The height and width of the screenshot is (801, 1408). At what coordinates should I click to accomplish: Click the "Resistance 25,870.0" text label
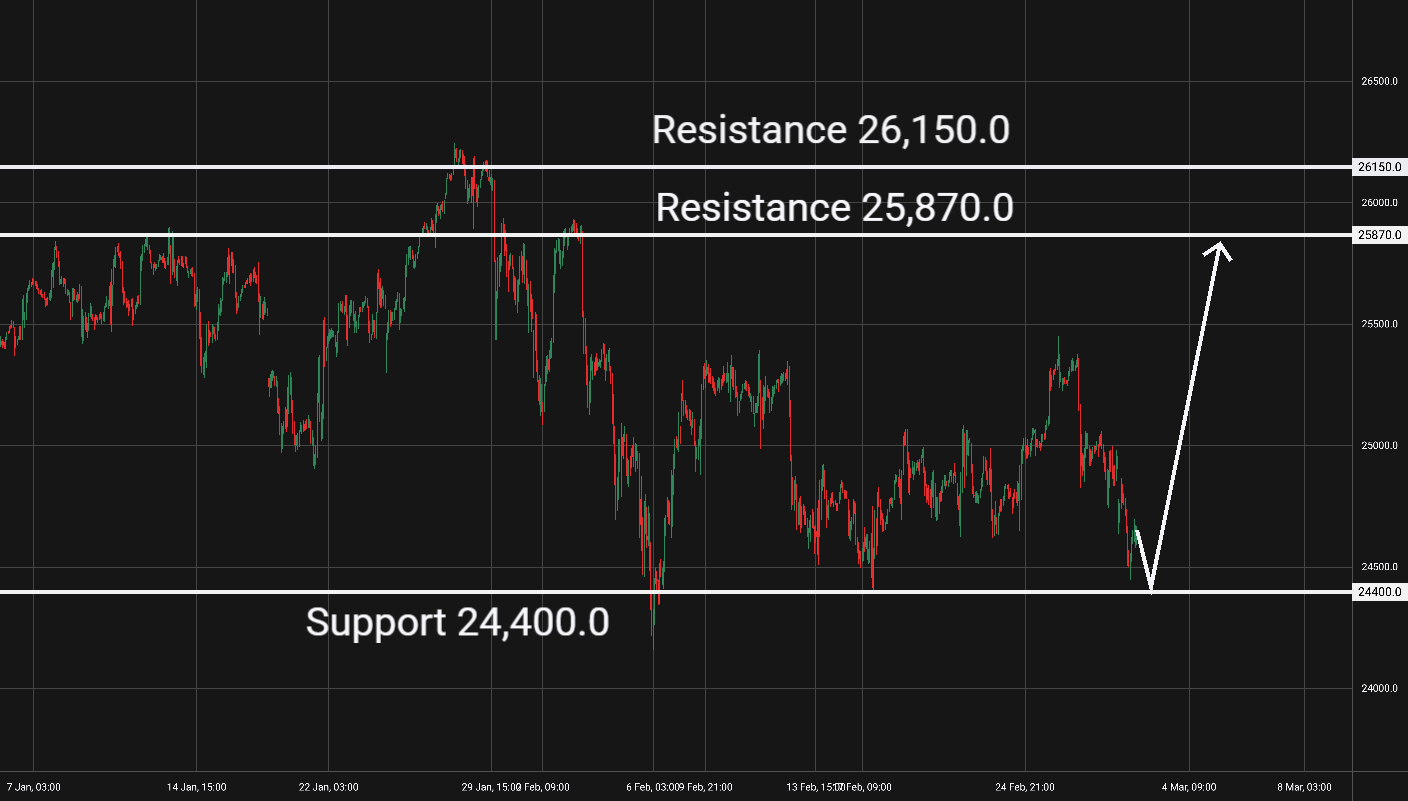point(834,208)
